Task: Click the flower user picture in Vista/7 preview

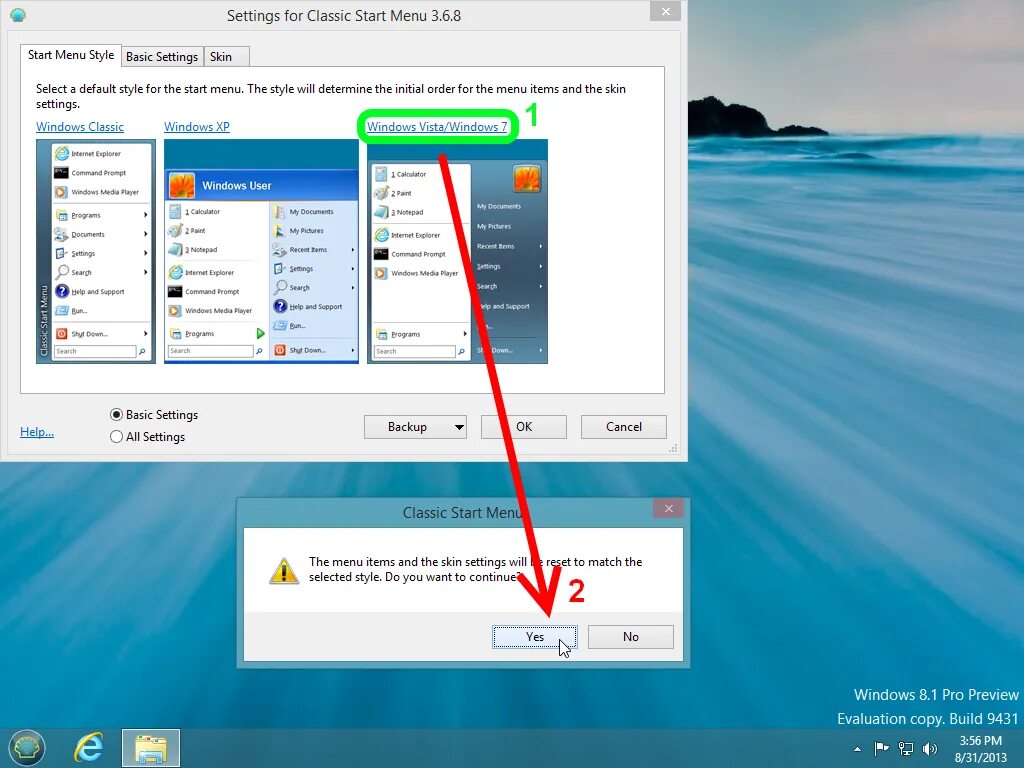Action: 526,178
